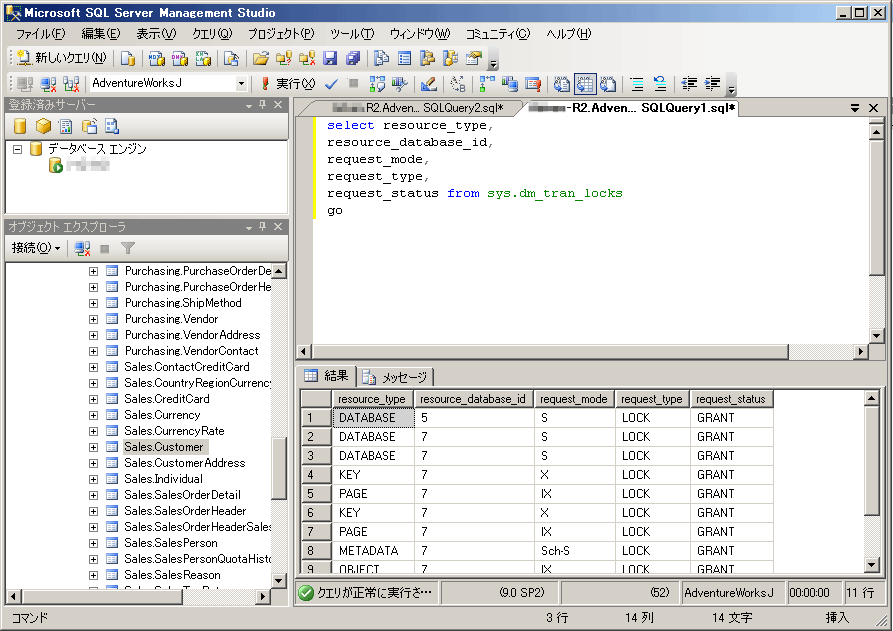Expand the Purchasing.Vendor table node

[x=93, y=319]
